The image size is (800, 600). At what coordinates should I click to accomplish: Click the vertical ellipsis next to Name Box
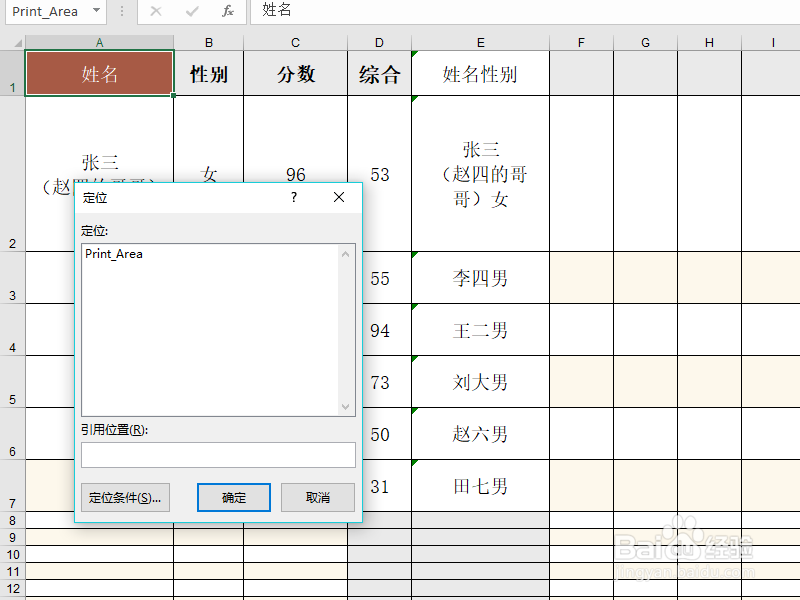(122, 12)
